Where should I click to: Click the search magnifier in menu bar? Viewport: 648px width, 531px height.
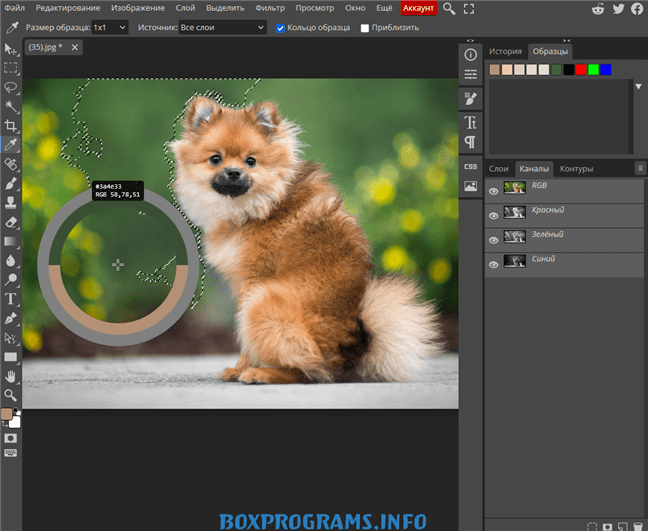pos(449,9)
